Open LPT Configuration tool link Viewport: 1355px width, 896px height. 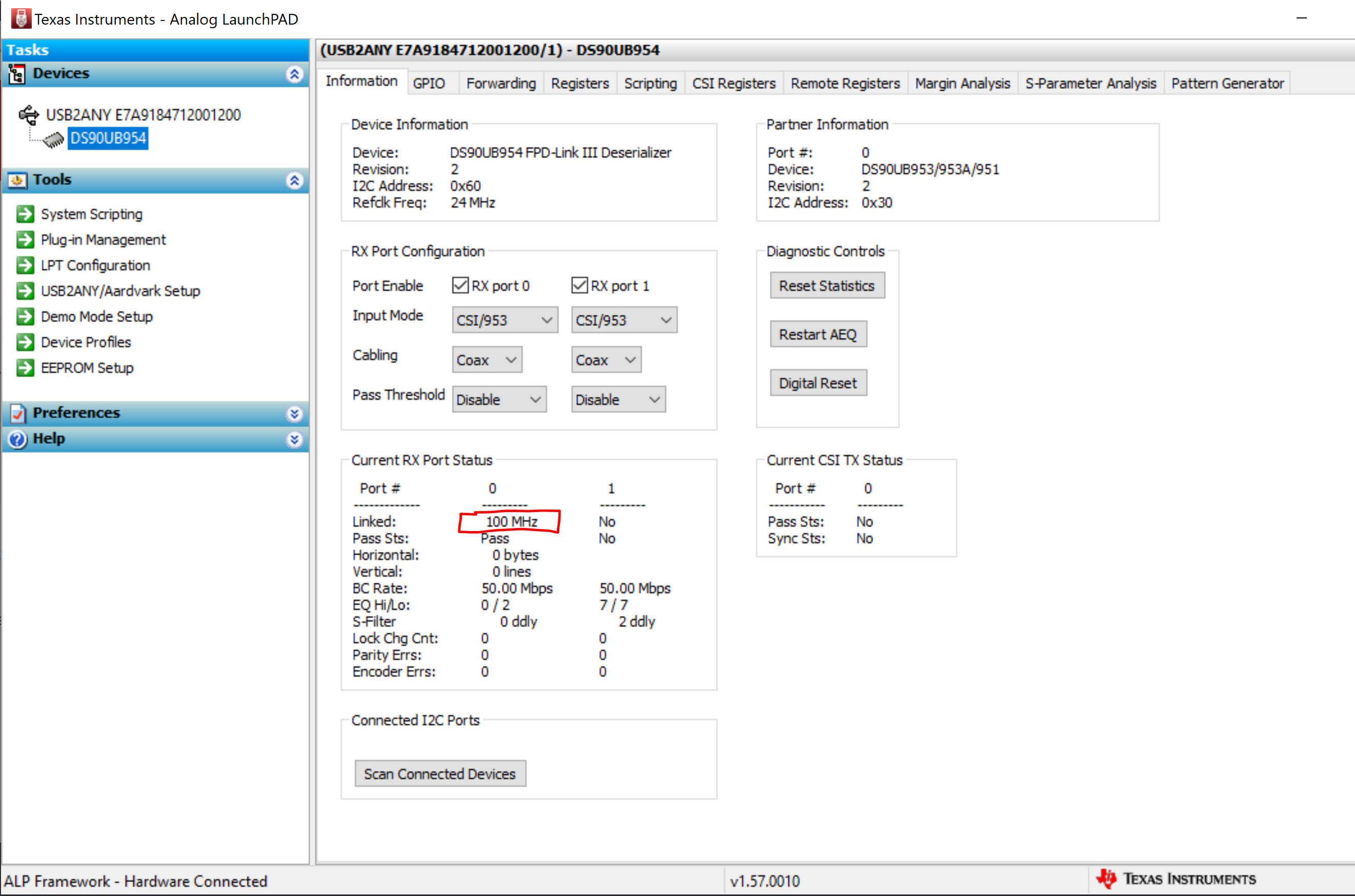[95, 266]
